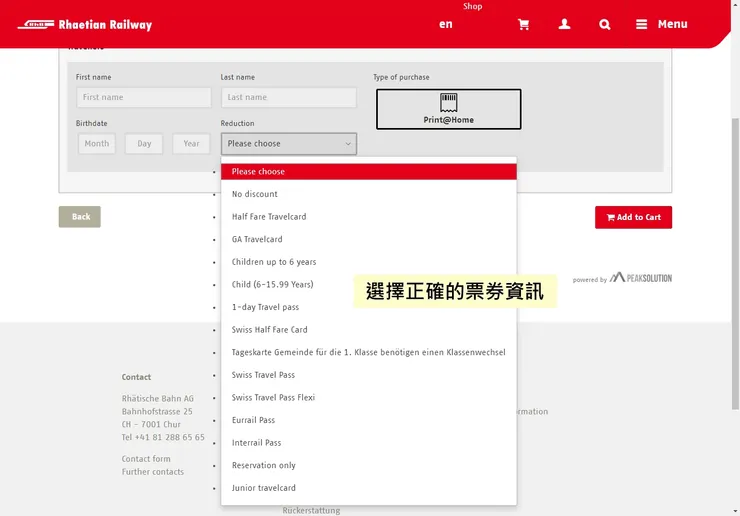Pick the 1-day Travel pass option
740x516 pixels.
[x=369, y=307]
